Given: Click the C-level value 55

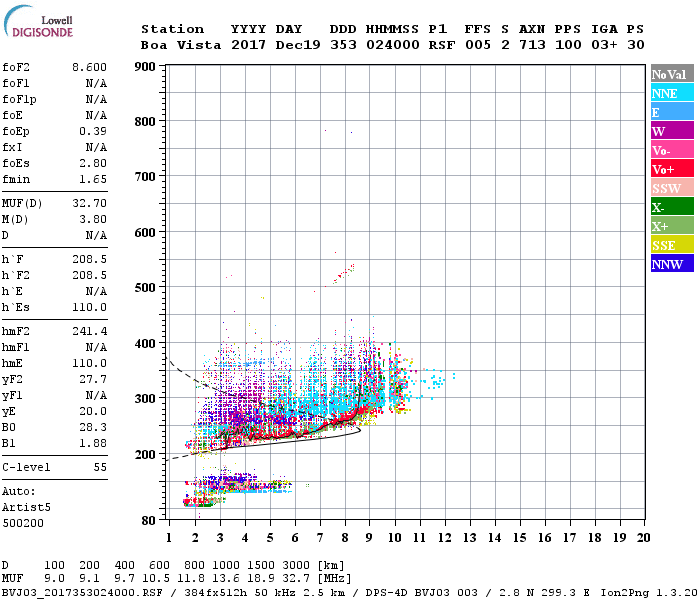Looking at the screenshot, I should click(100, 468).
